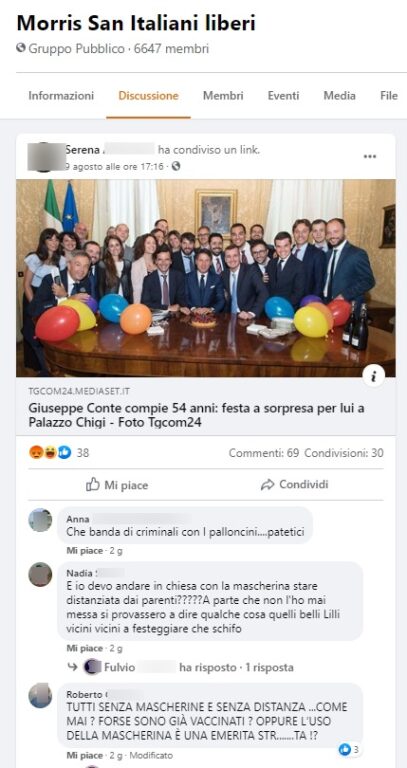
Task: Open Anna's profile picture
Action: [40, 520]
